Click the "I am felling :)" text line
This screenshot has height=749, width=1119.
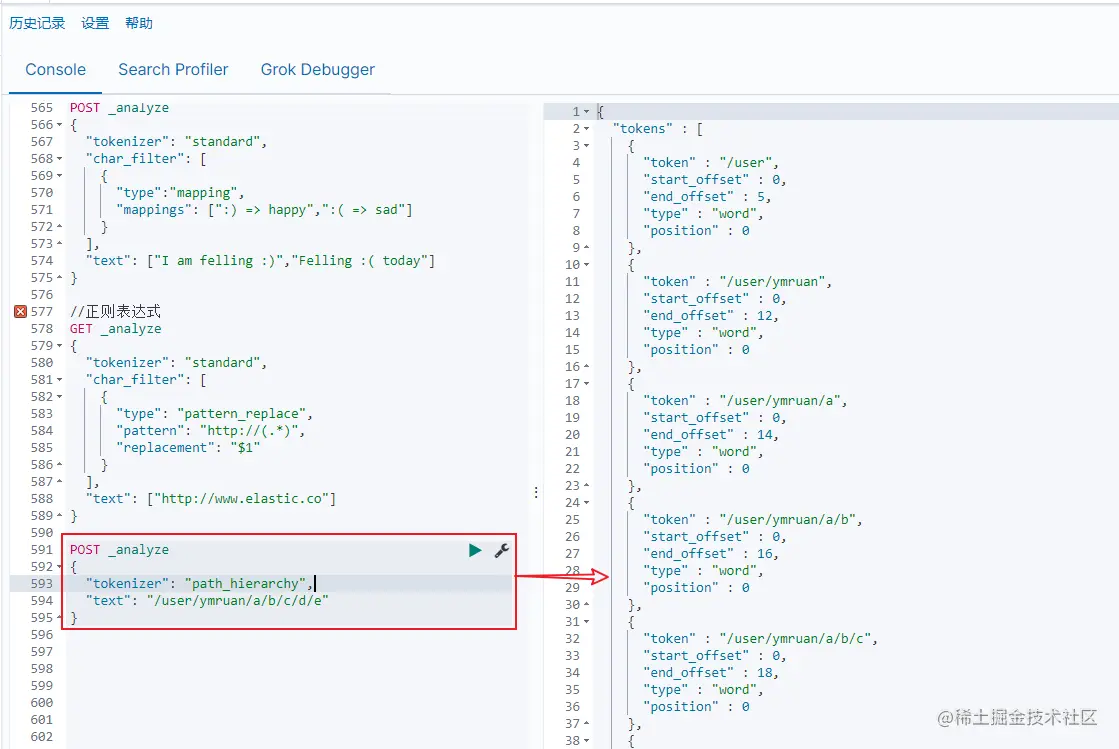260,261
